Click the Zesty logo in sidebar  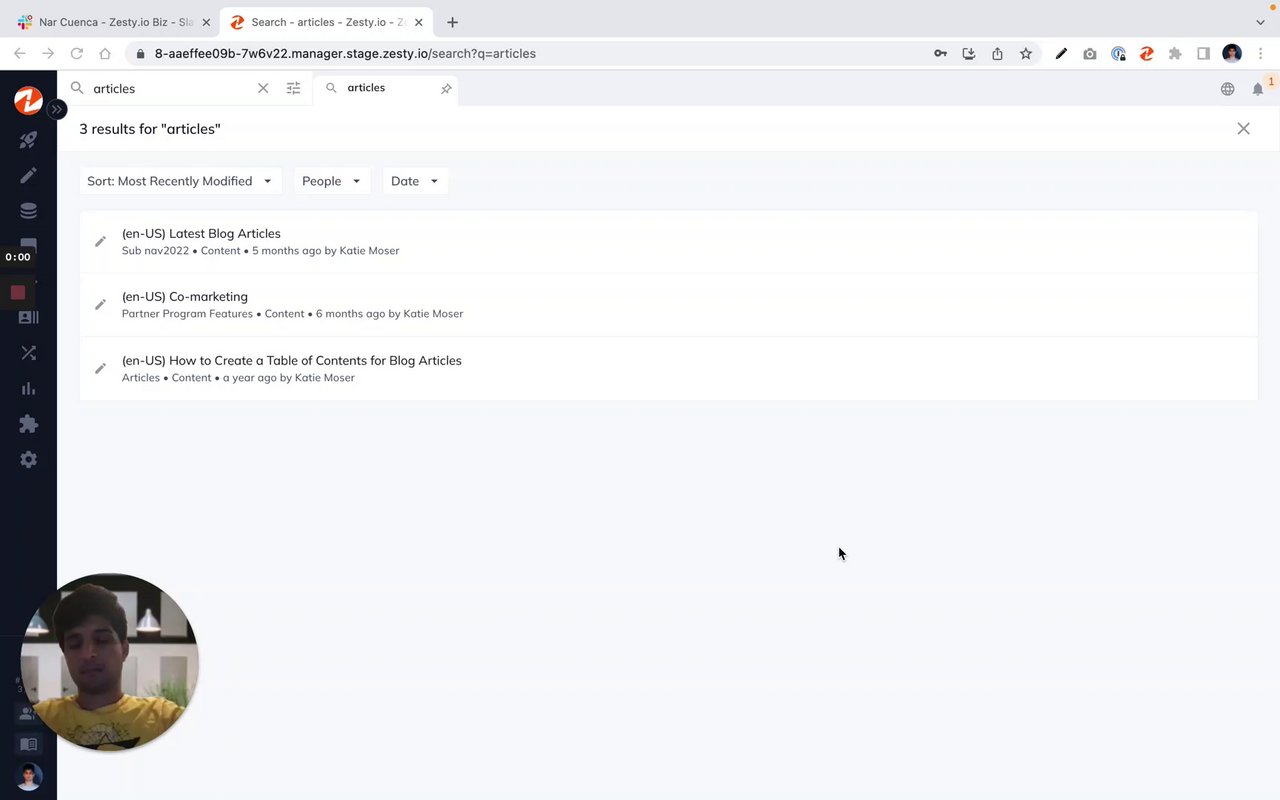[28, 100]
